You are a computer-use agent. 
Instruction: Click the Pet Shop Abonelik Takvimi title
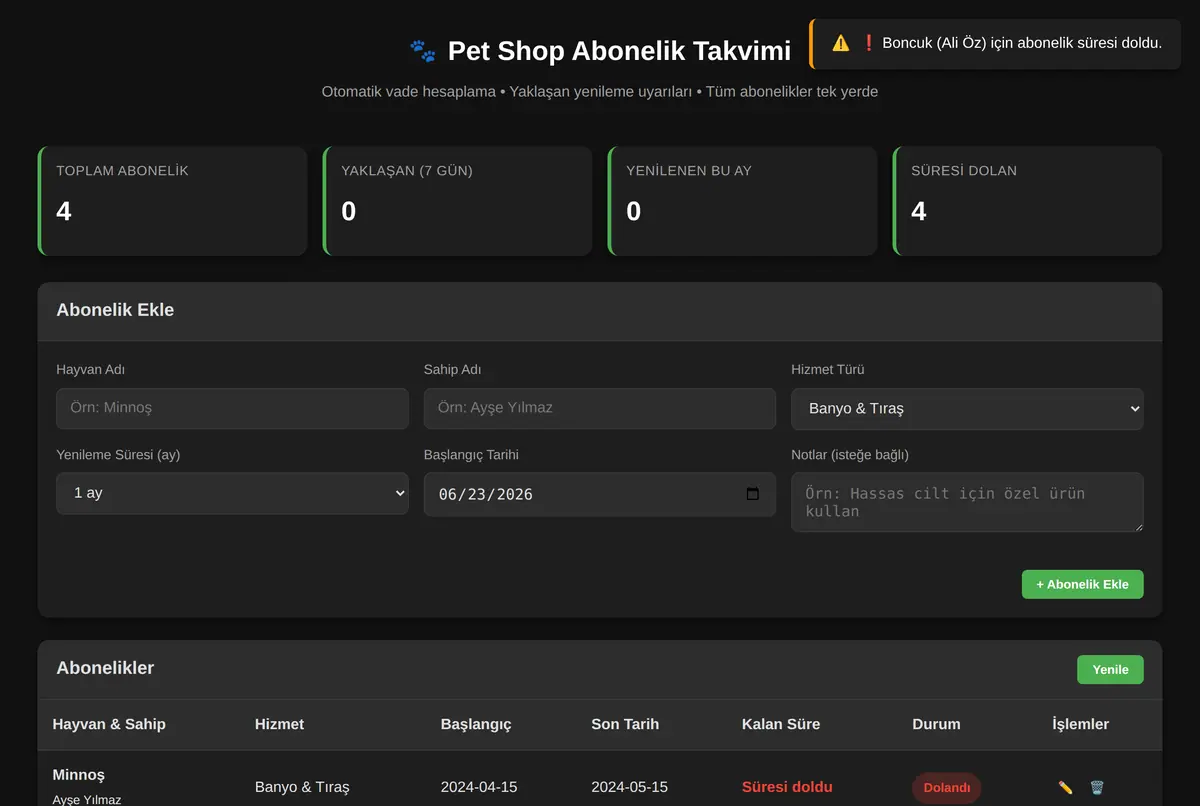click(619, 51)
